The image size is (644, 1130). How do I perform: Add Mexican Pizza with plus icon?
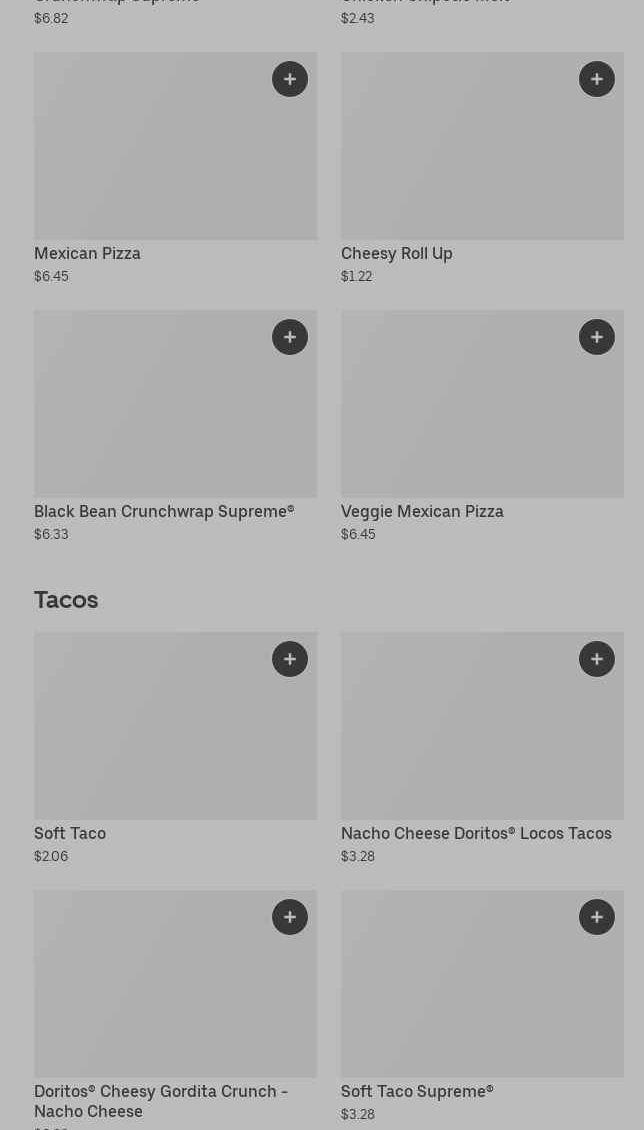[290, 79]
